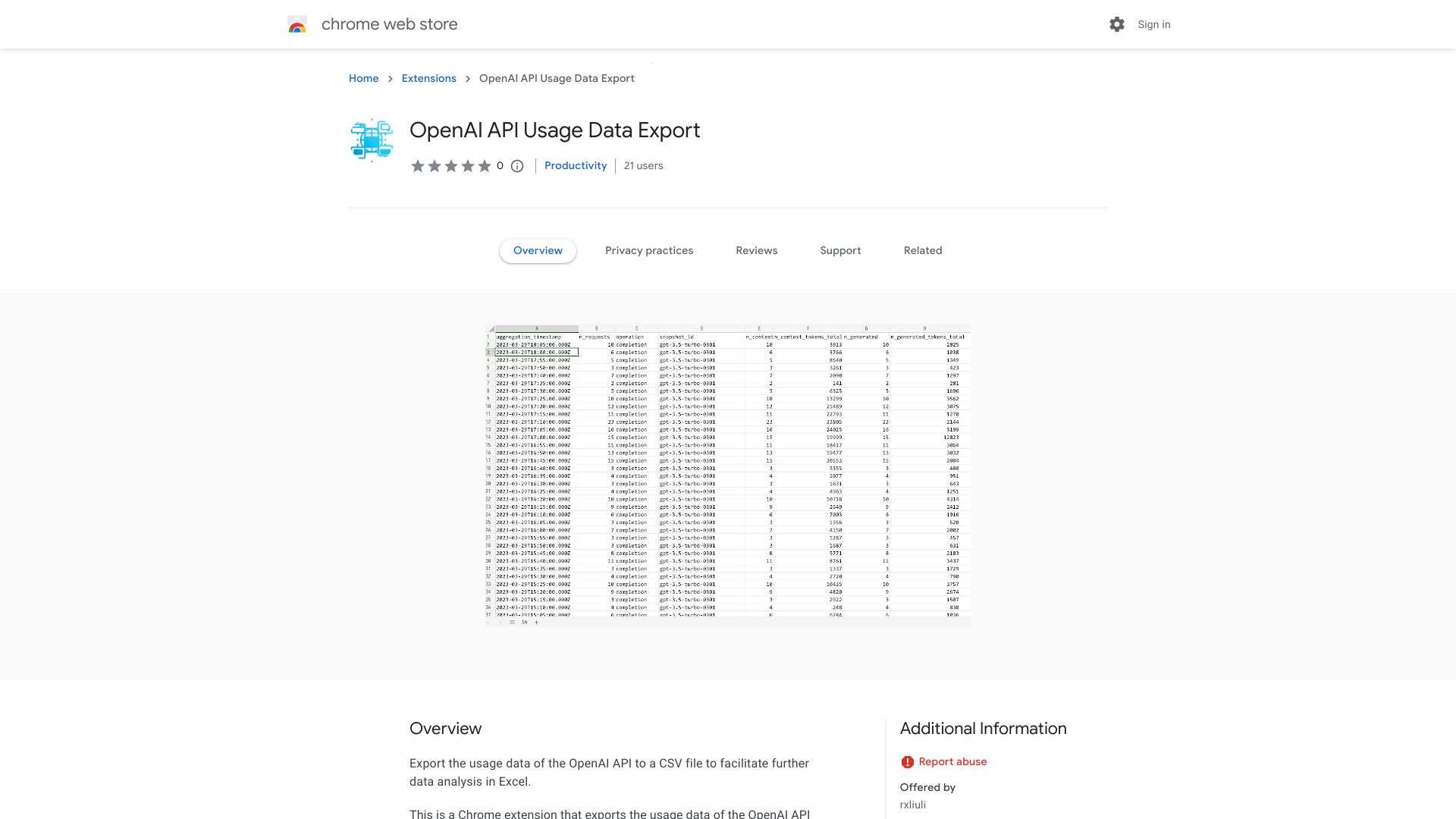
Task: Open the Privacy practices tab
Action: coord(649,250)
